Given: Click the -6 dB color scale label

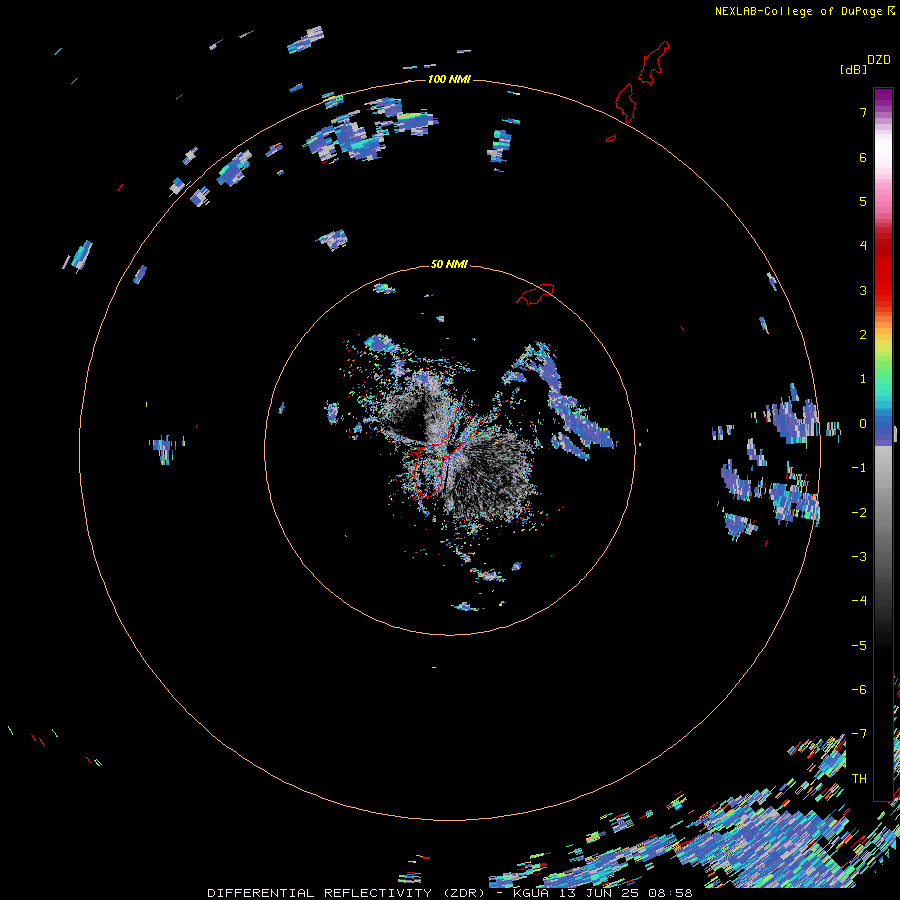Looking at the screenshot, I should point(859,690).
